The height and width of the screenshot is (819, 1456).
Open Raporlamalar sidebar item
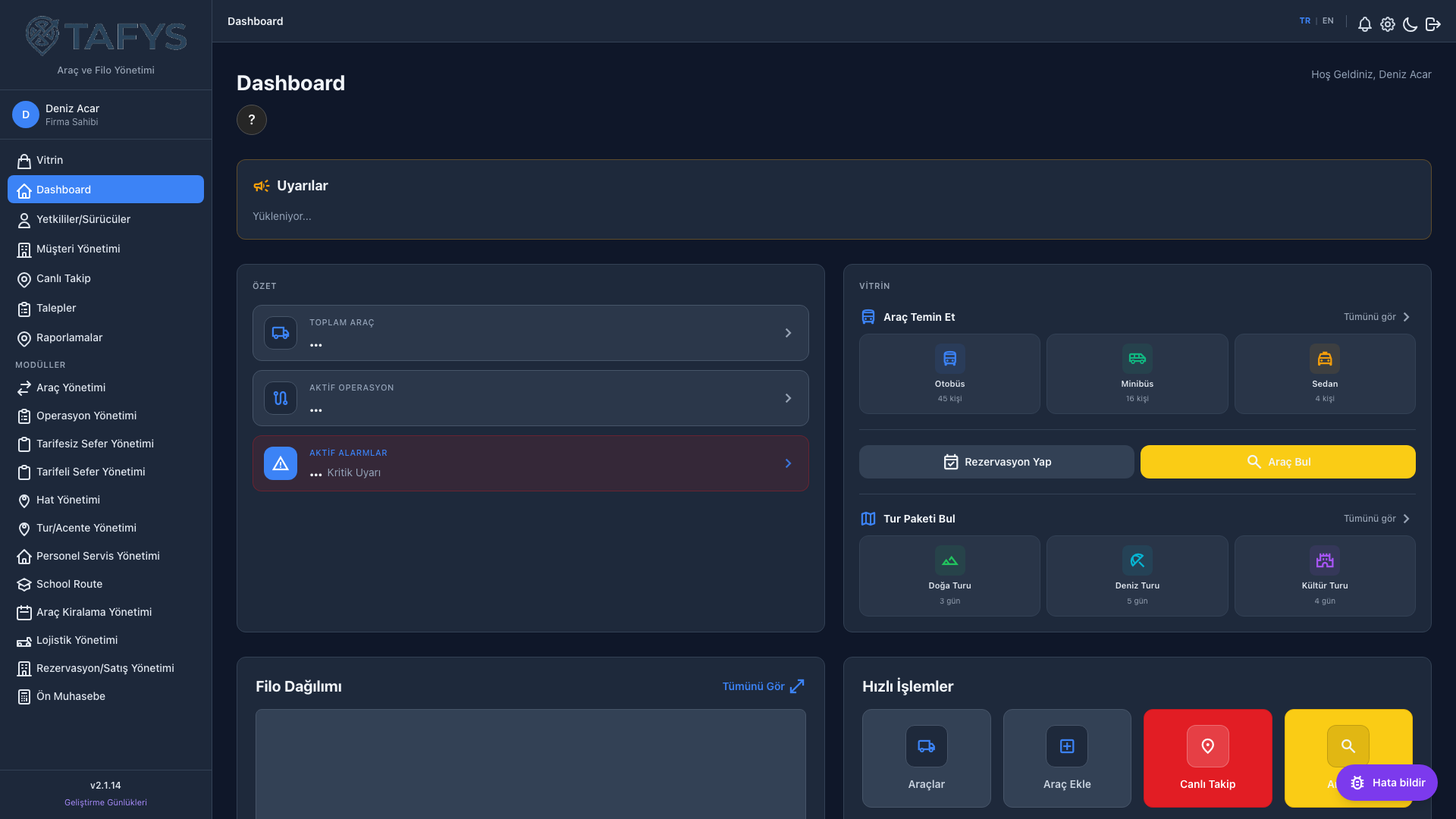(x=105, y=337)
